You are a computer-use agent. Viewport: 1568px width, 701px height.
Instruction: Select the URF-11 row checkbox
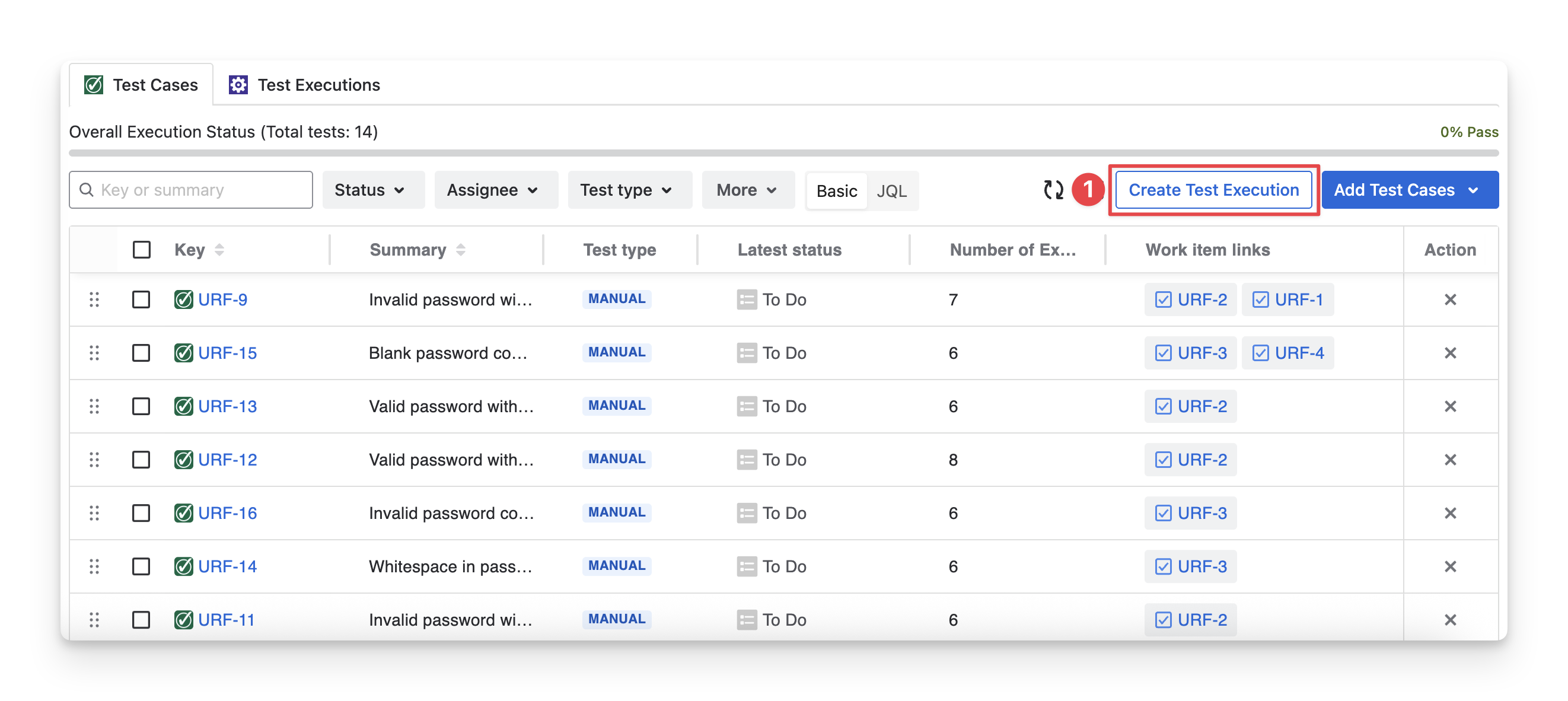141,620
